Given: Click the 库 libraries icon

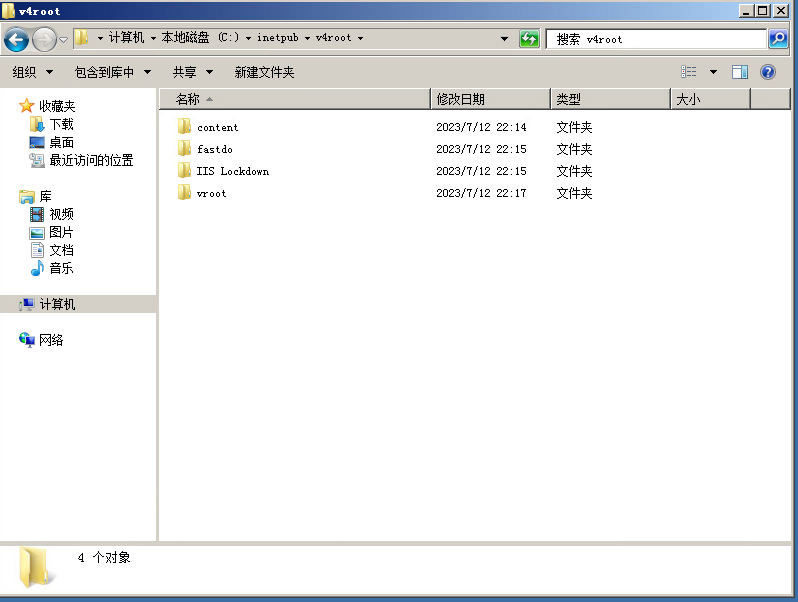Looking at the screenshot, I should click(26, 196).
